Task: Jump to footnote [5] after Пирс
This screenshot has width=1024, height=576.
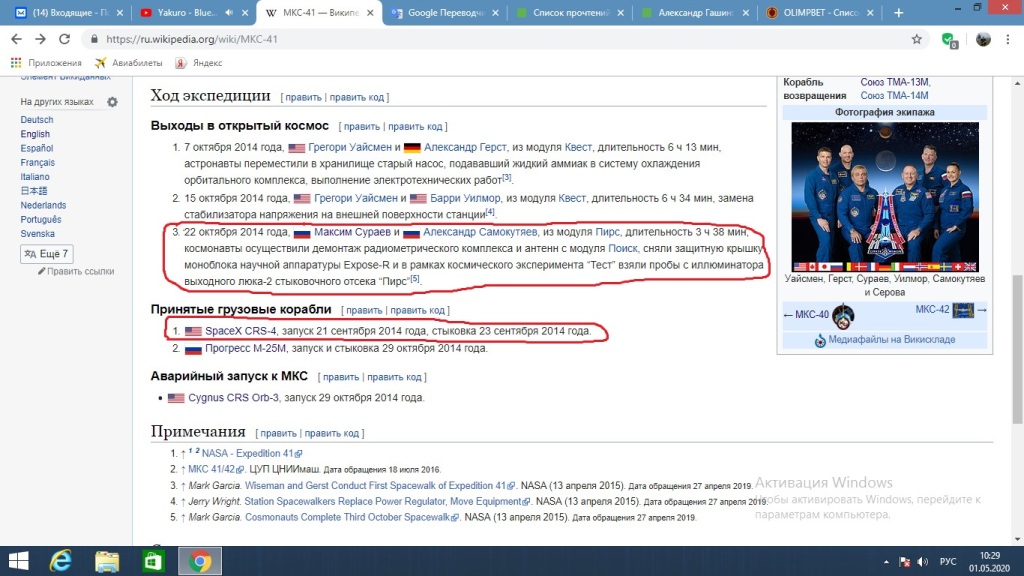Action: (x=415, y=279)
